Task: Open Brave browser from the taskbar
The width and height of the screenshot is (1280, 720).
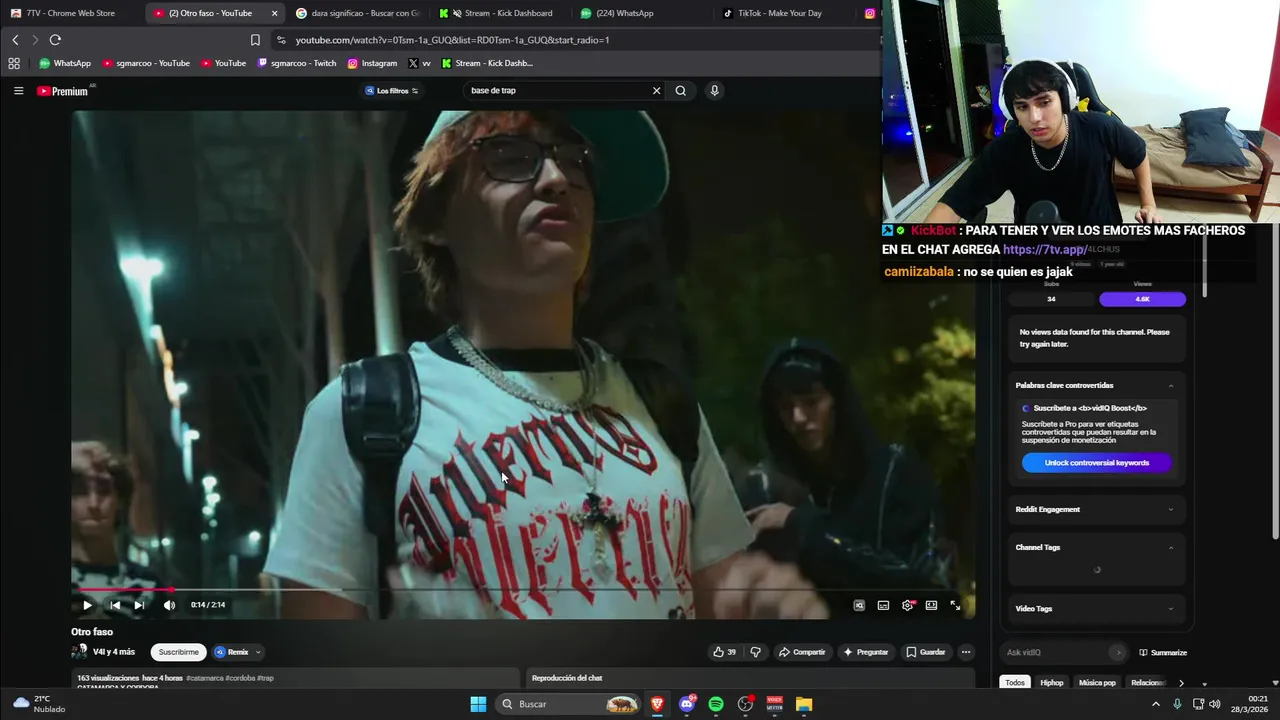Action: pos(657,704)
